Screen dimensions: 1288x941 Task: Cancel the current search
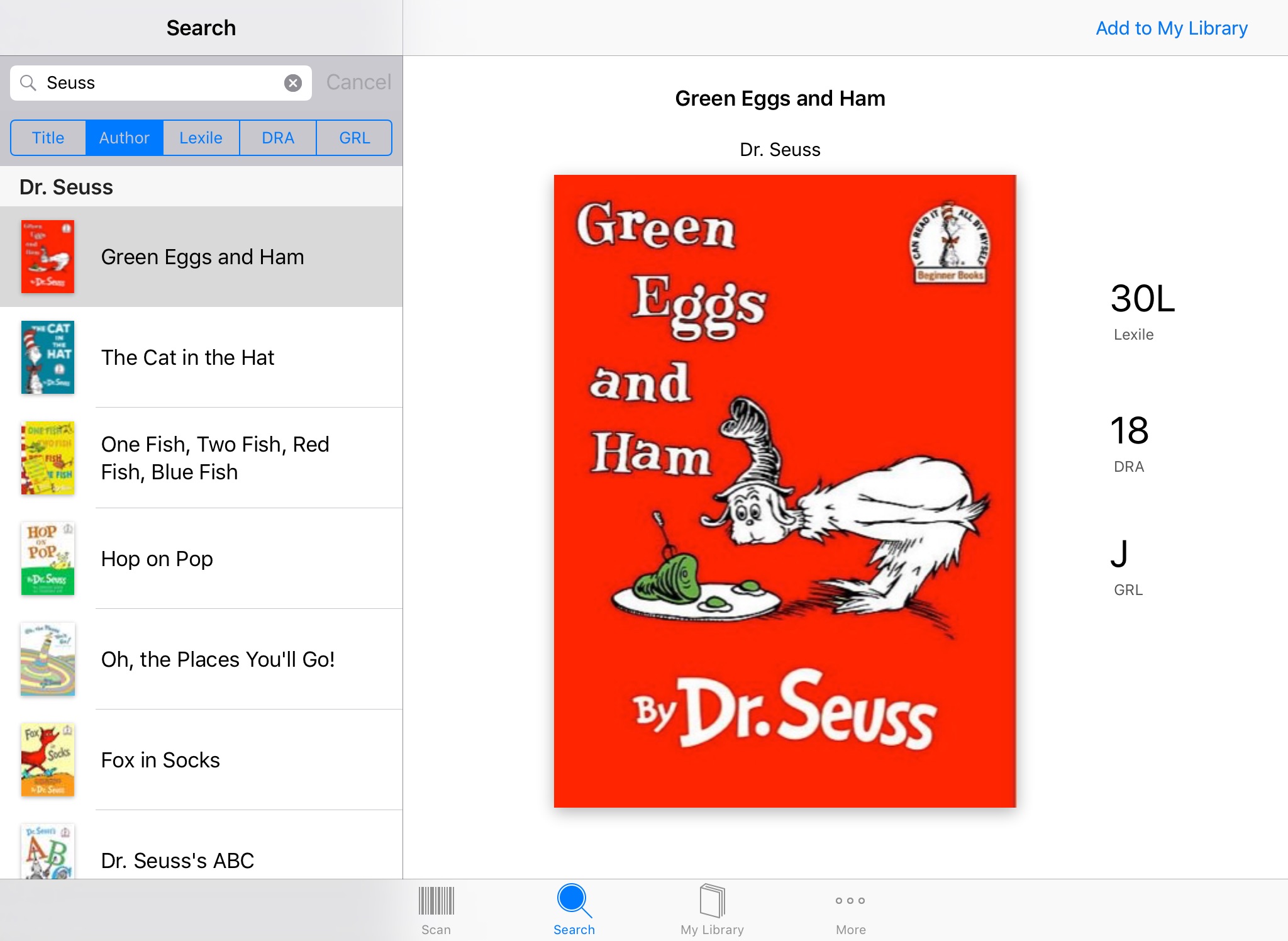pos(358,82)
